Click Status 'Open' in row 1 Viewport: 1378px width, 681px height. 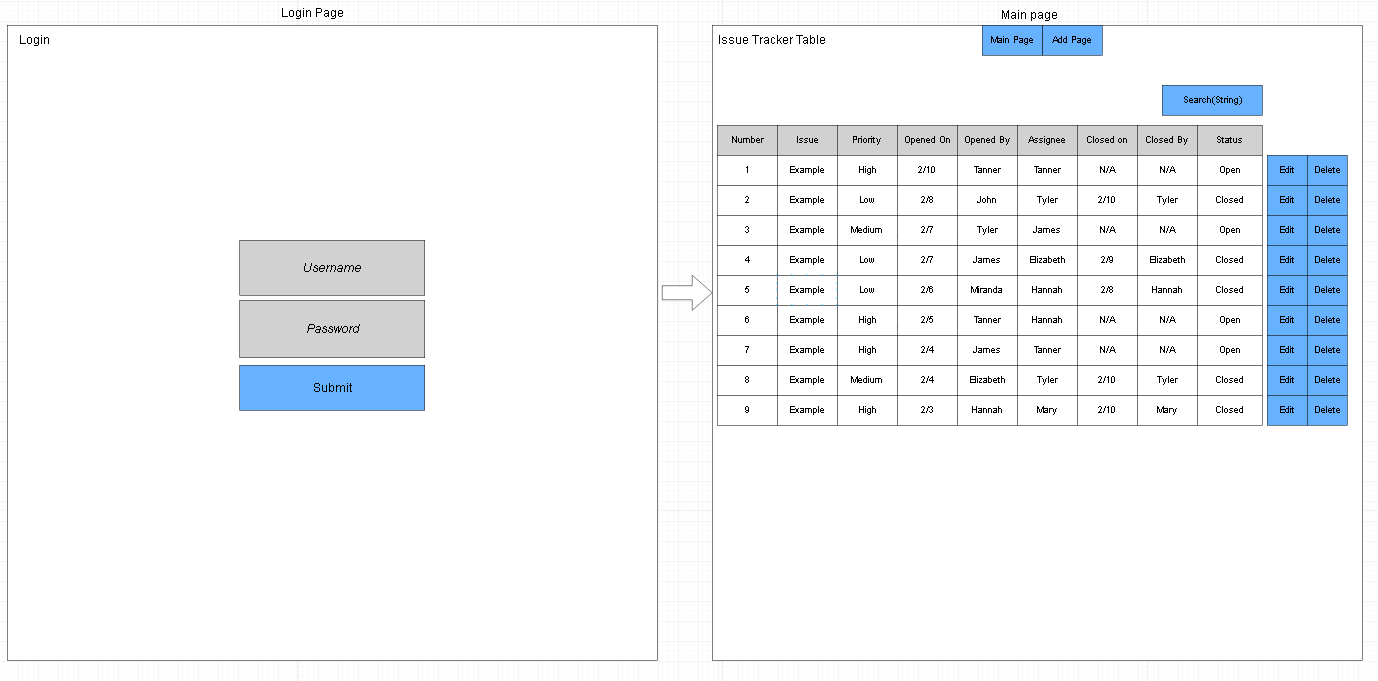coord(1230,170)
